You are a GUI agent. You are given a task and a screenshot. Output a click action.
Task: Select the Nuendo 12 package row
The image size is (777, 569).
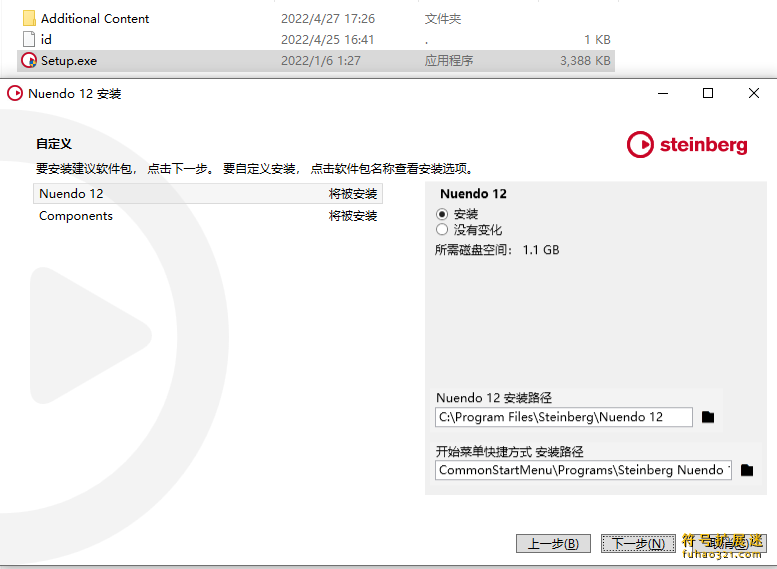(208, 194)
